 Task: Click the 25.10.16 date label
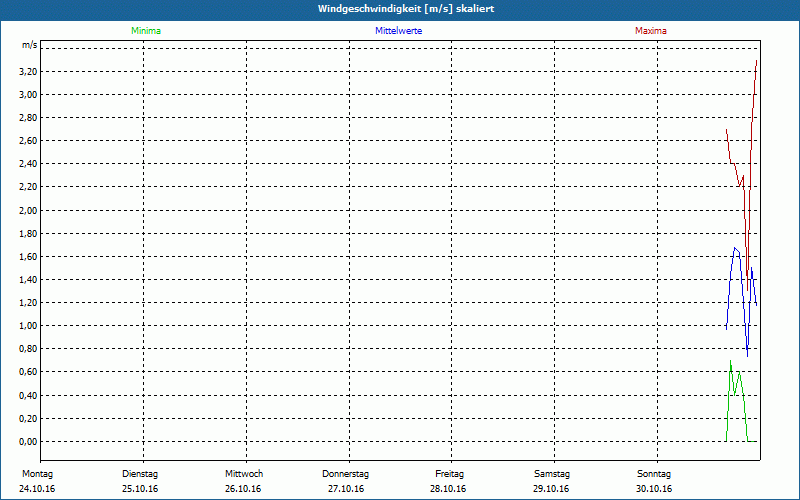(x=140, y=489)
